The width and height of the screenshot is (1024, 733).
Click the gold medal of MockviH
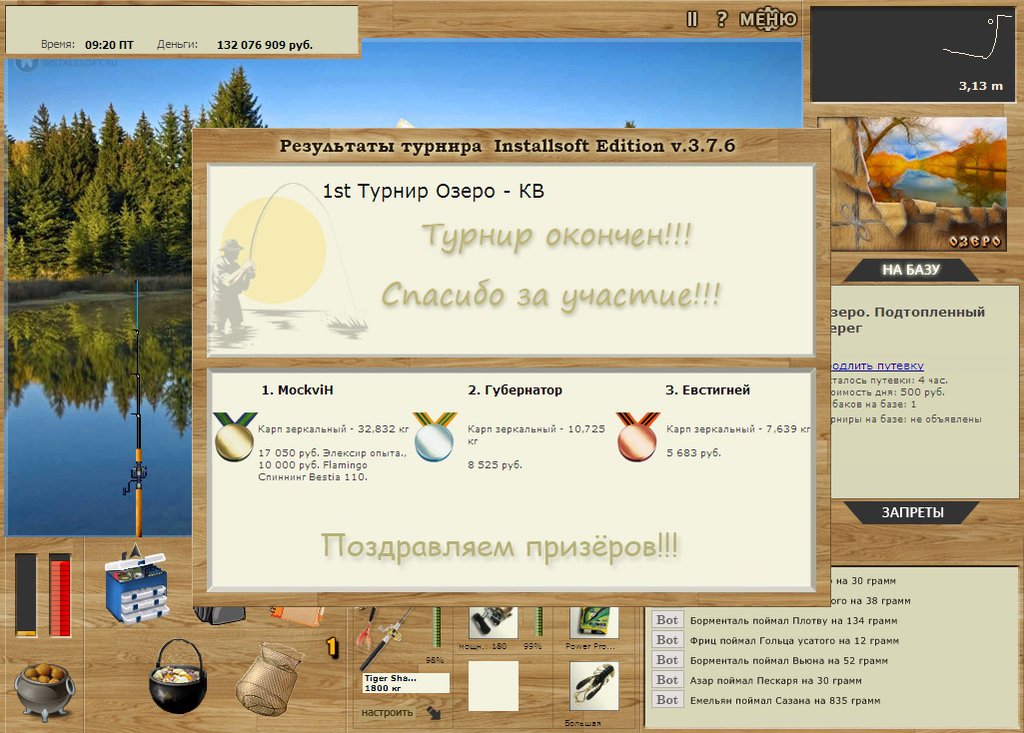click(x=235, y=436)
